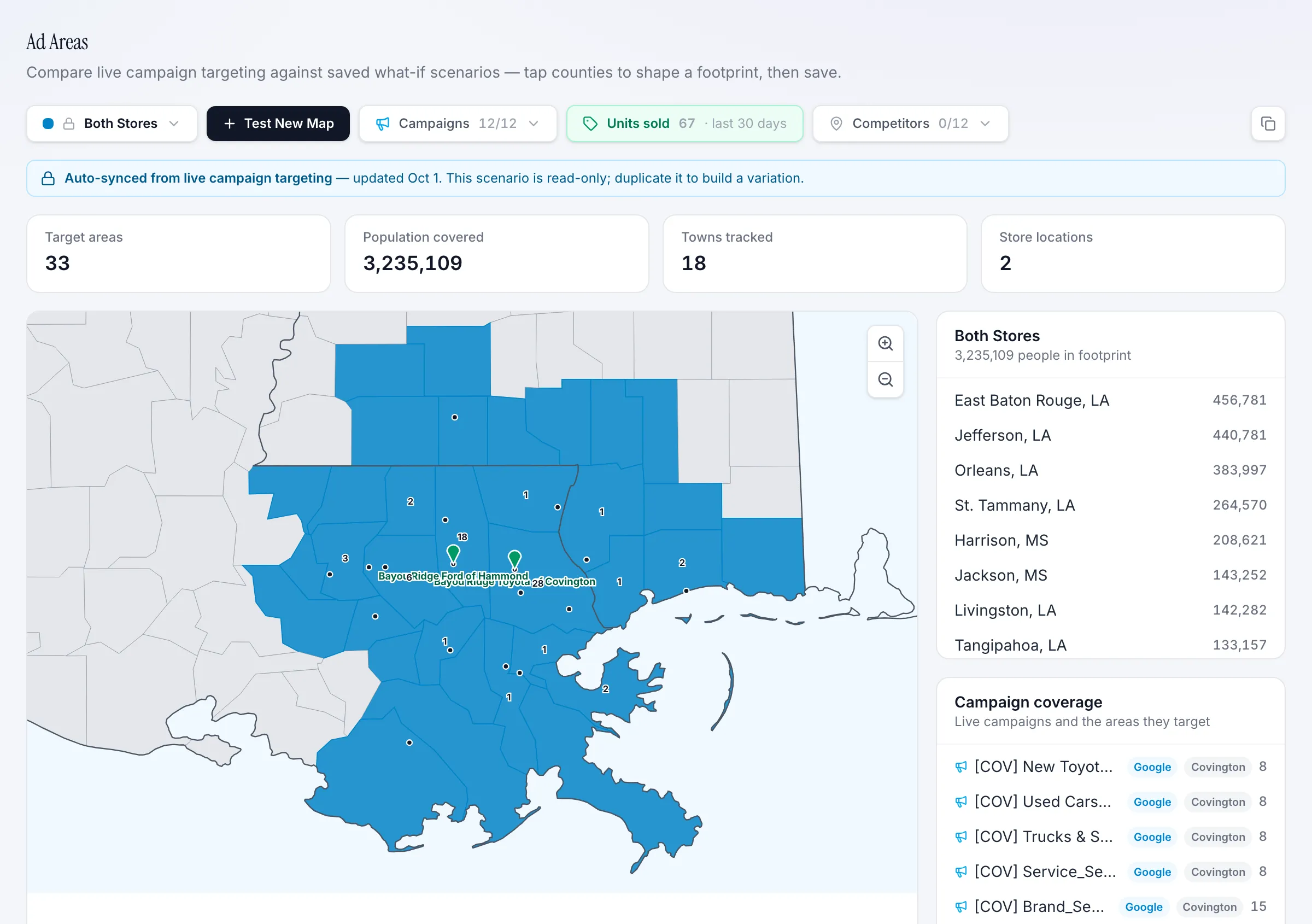Click the Bayou Ridge Toyota Covington store pin
Image resolution: width=1312 pixels, height=924 pixels.
coord(514,559)
